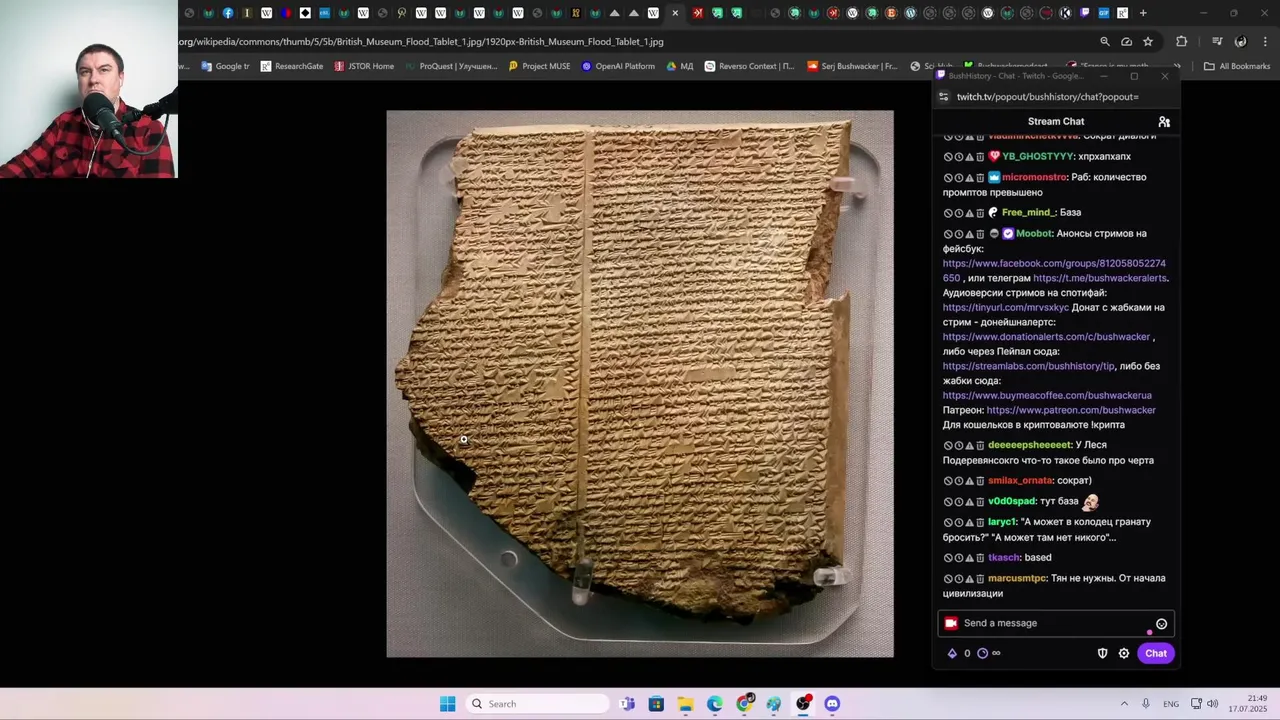Open a new browser tab with plus button

1143,13
